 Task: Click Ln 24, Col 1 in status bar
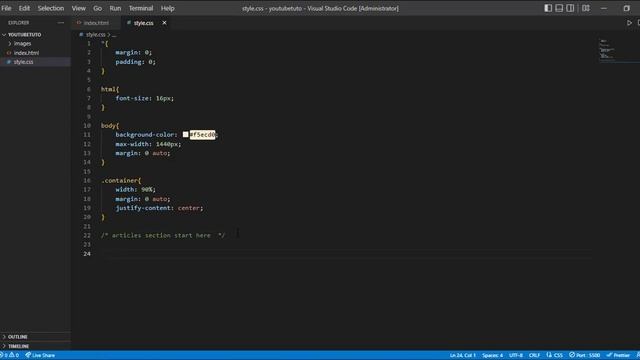click(x=462, y=355)
